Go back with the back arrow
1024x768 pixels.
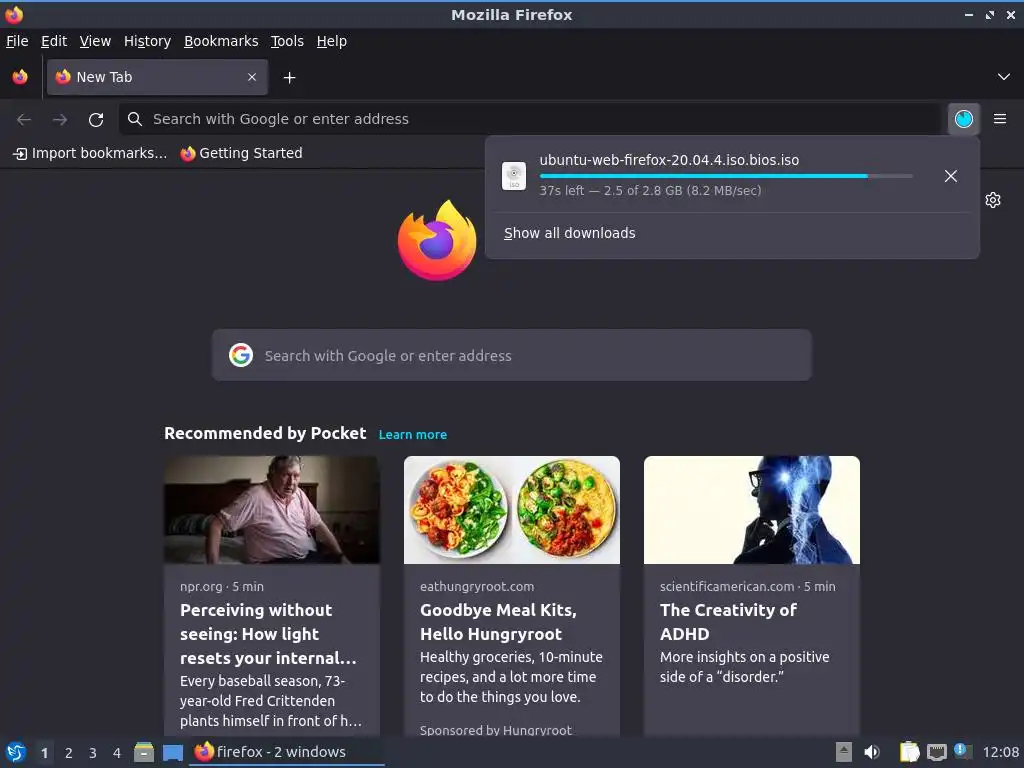[24, 120]
